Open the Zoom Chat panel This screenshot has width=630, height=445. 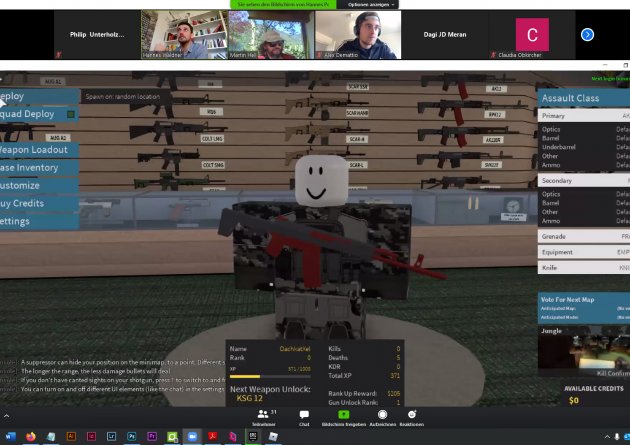click(304, 418)
